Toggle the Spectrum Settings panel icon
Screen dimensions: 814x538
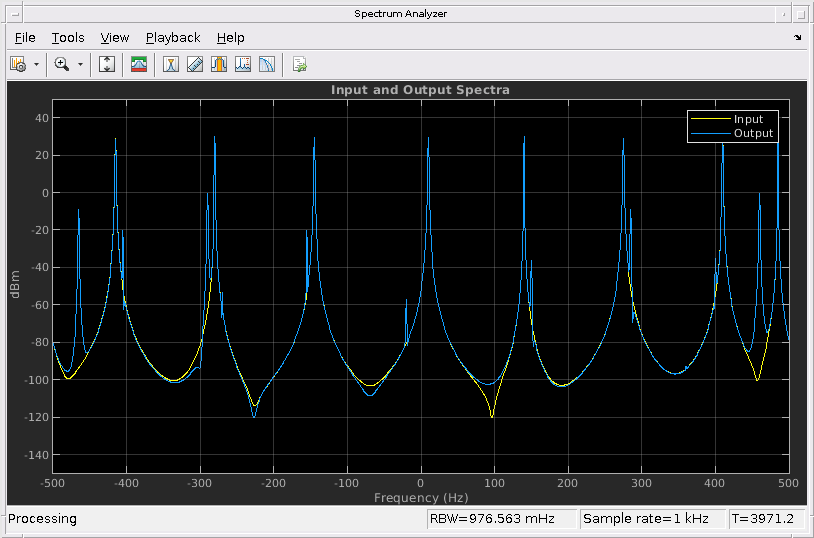point(139,64)
